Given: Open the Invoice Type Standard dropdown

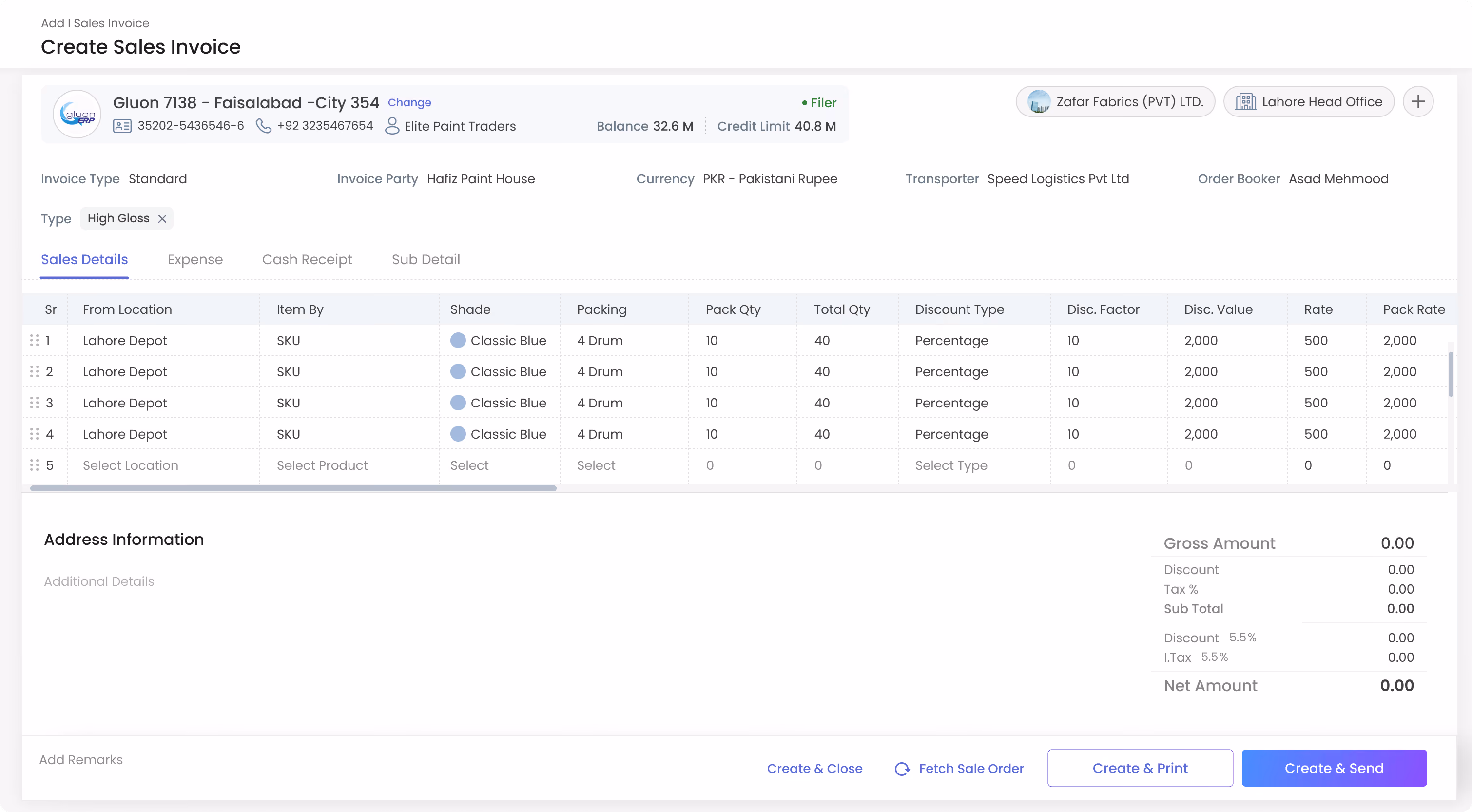Looking at the screenshot, I should pyautogui.click(x=158, y=179).
